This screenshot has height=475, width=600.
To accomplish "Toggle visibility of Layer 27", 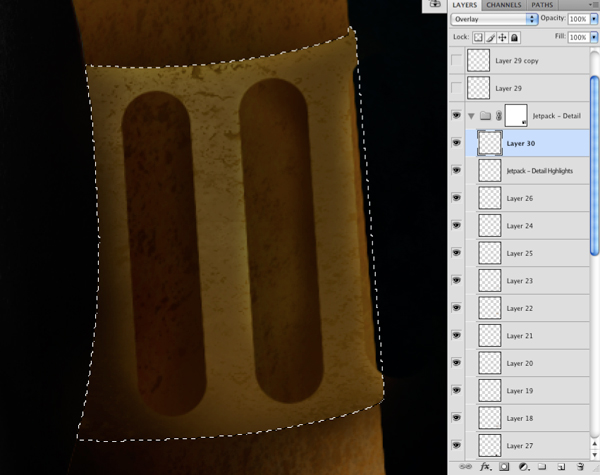I will pos(457,446).
